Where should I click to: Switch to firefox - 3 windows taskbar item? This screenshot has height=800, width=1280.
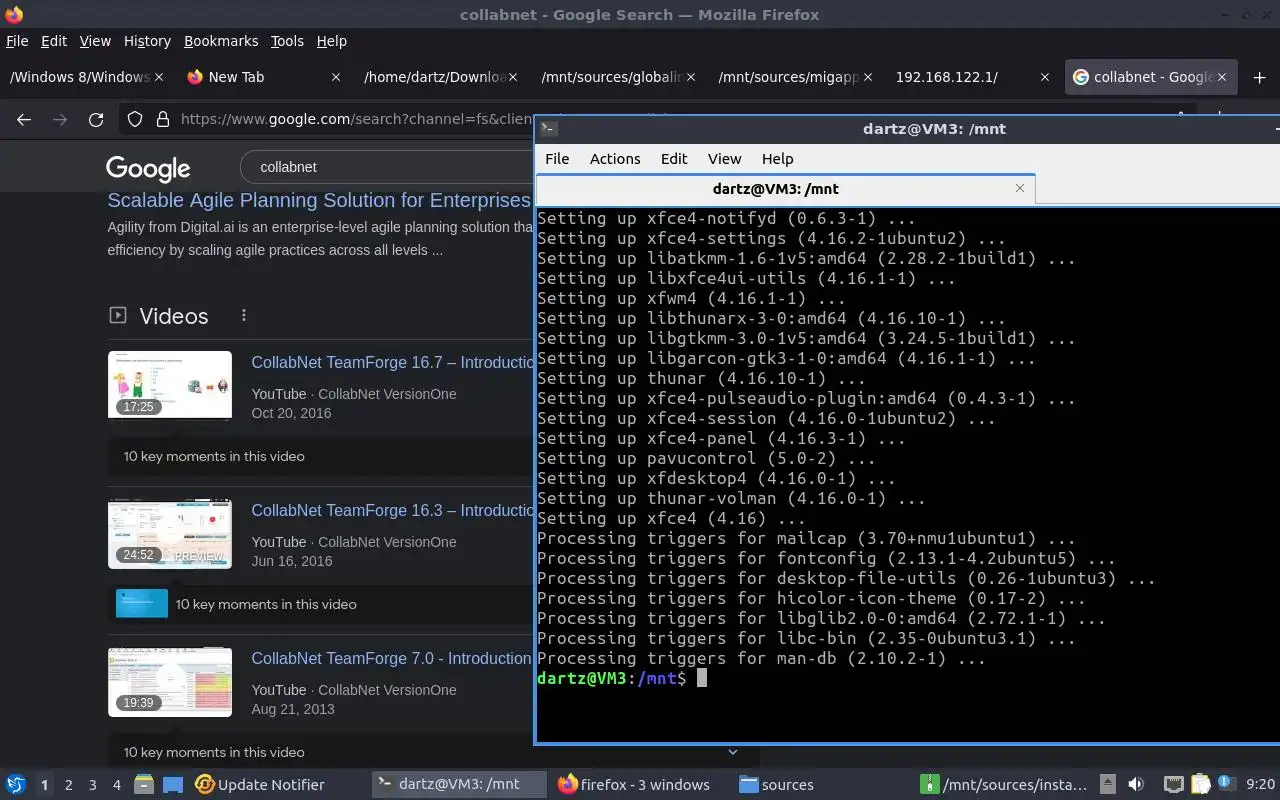coord(634,785)
